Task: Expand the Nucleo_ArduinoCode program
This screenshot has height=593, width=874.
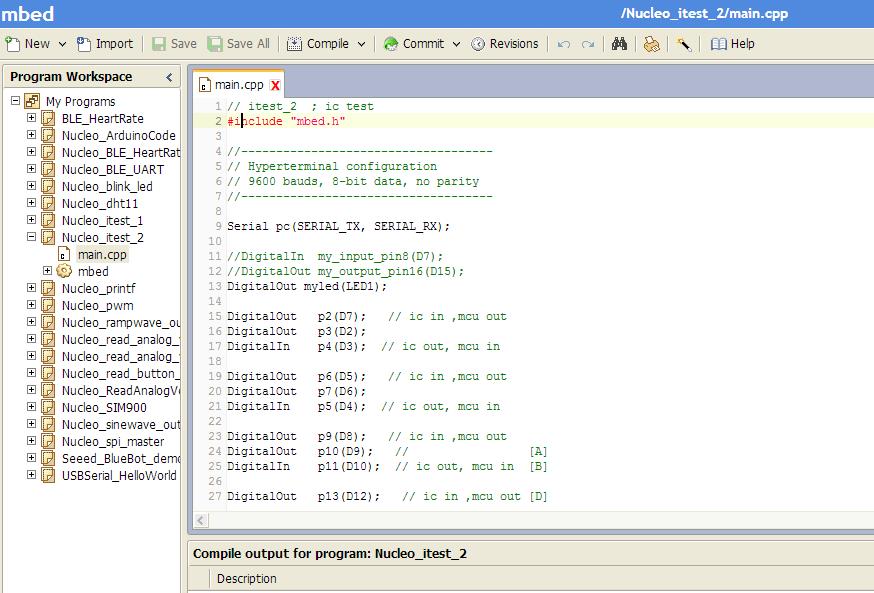Action: (x=32, y=135)
